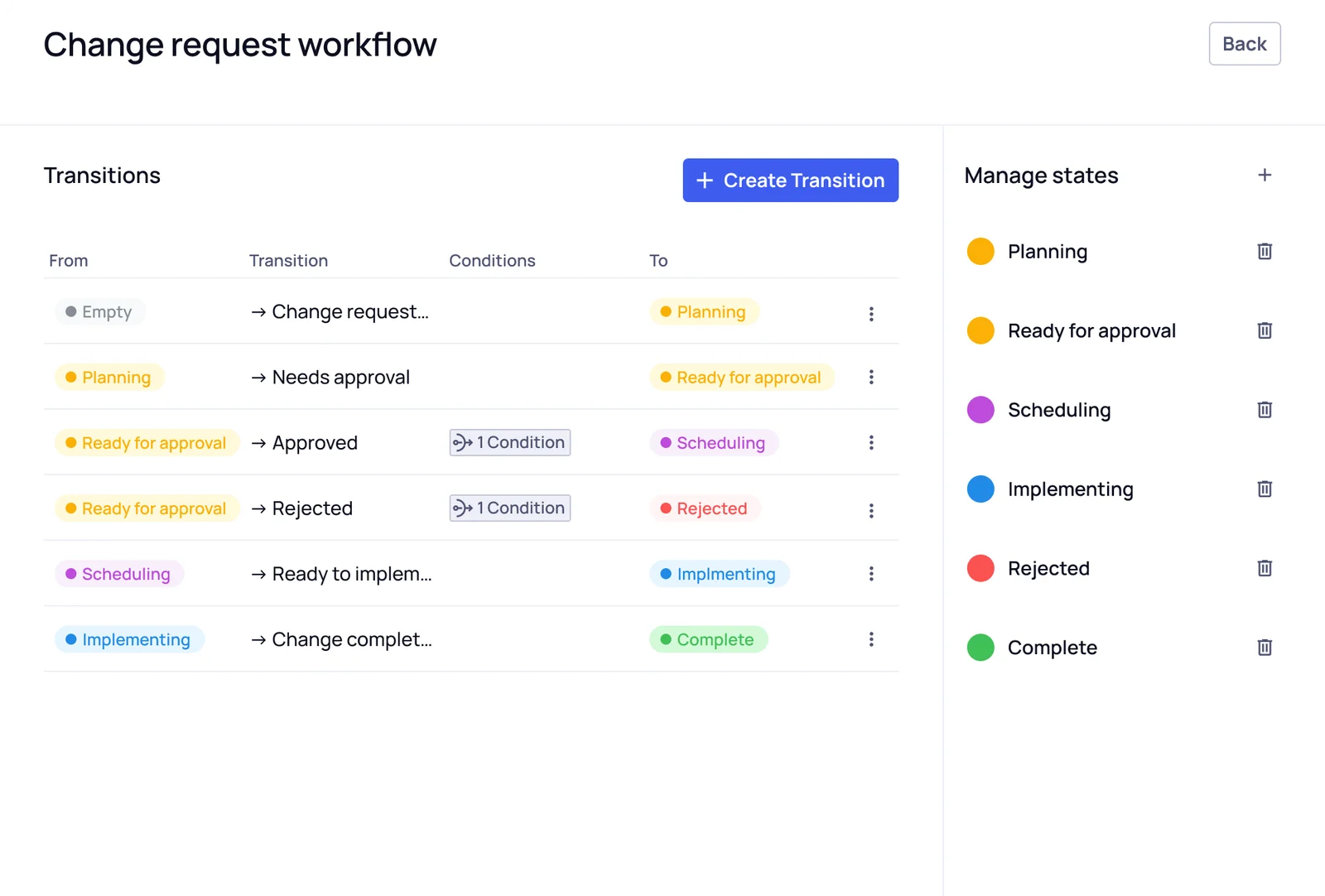The image size is (1325, 896).
Task: Select the Empty from-state badge
Action: click(x=99, y=311)
